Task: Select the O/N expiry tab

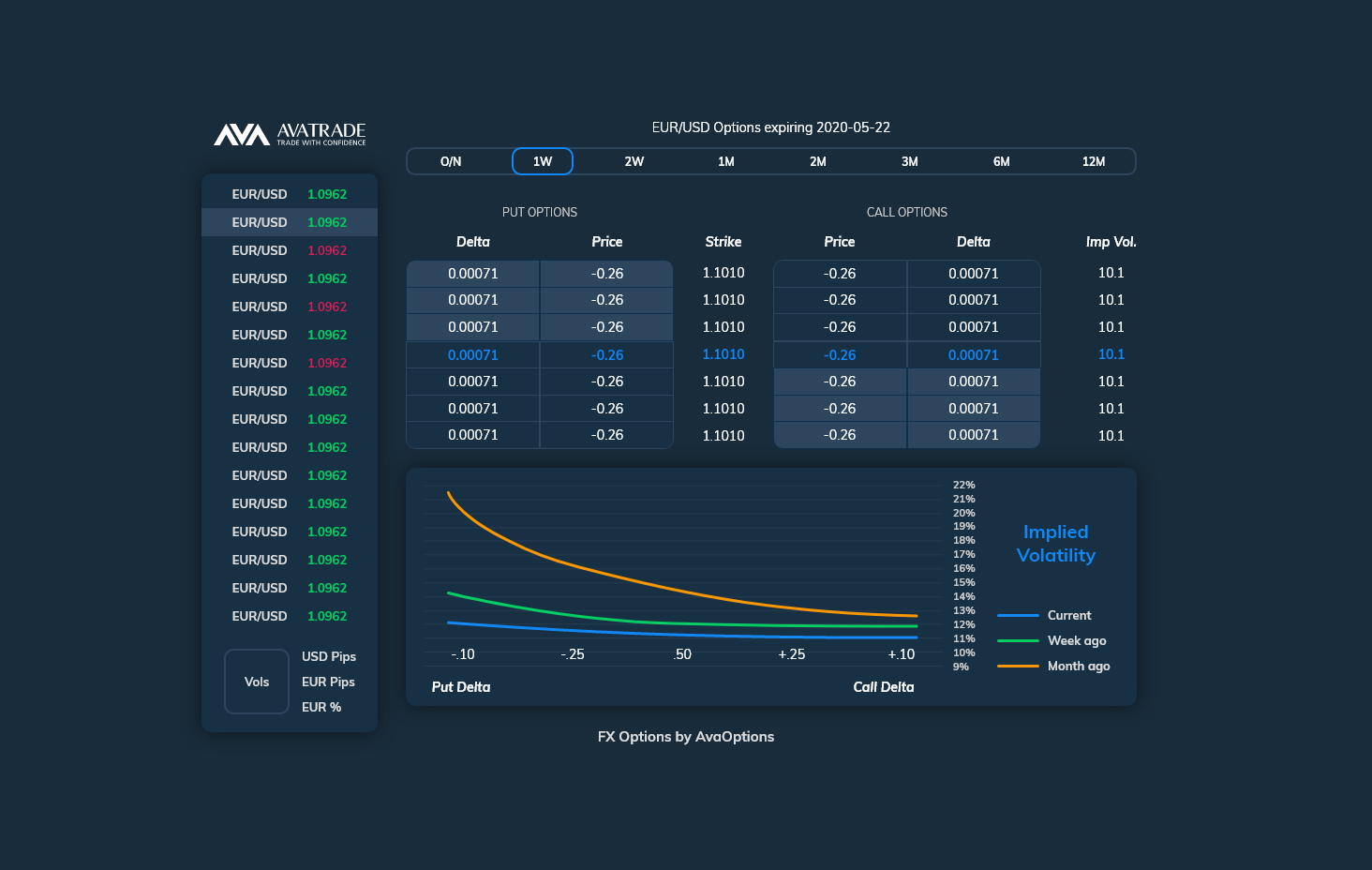Action: pyautogui.click(x=451, y=161)
